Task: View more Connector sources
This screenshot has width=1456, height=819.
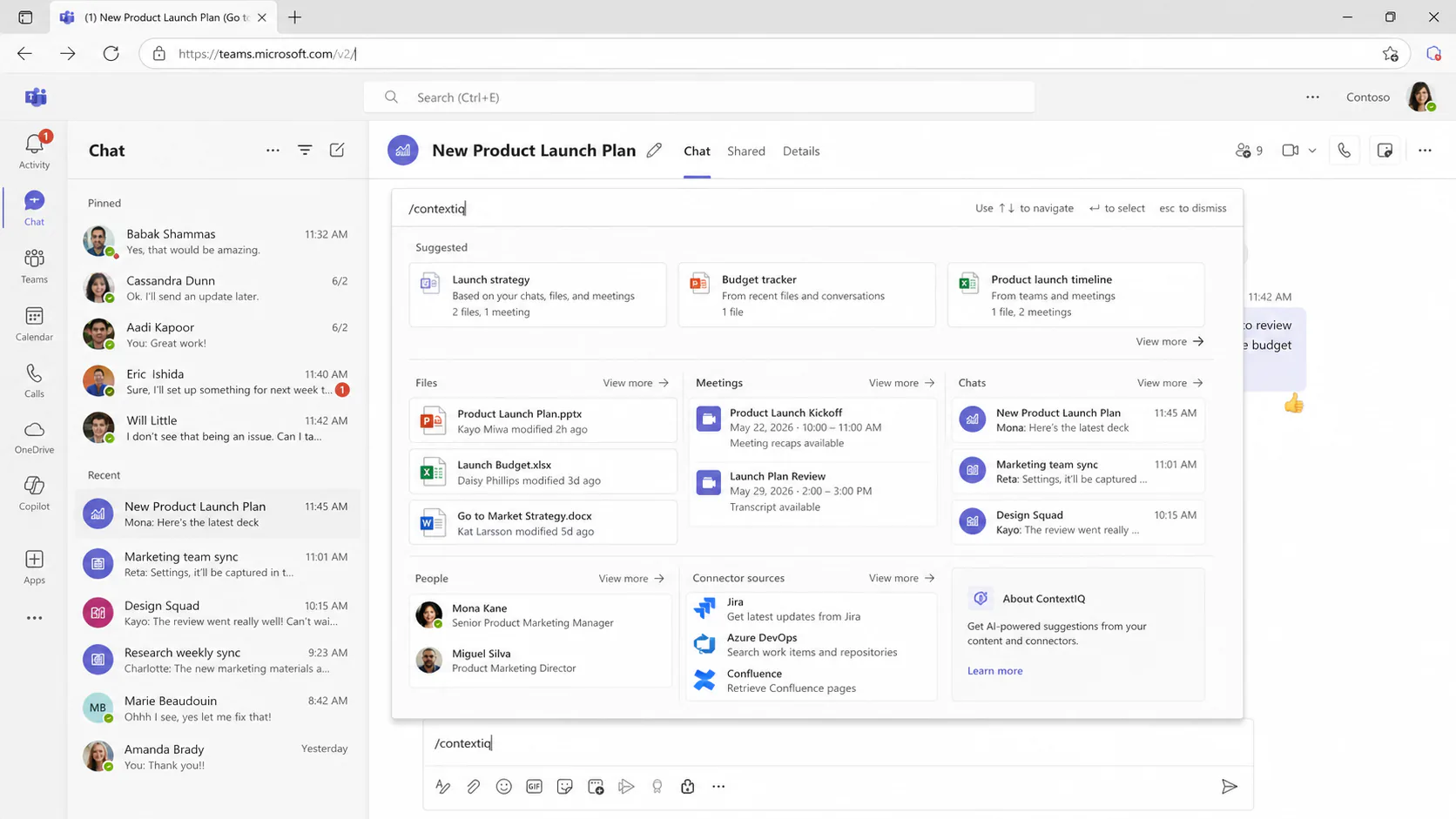Action: 901,578
